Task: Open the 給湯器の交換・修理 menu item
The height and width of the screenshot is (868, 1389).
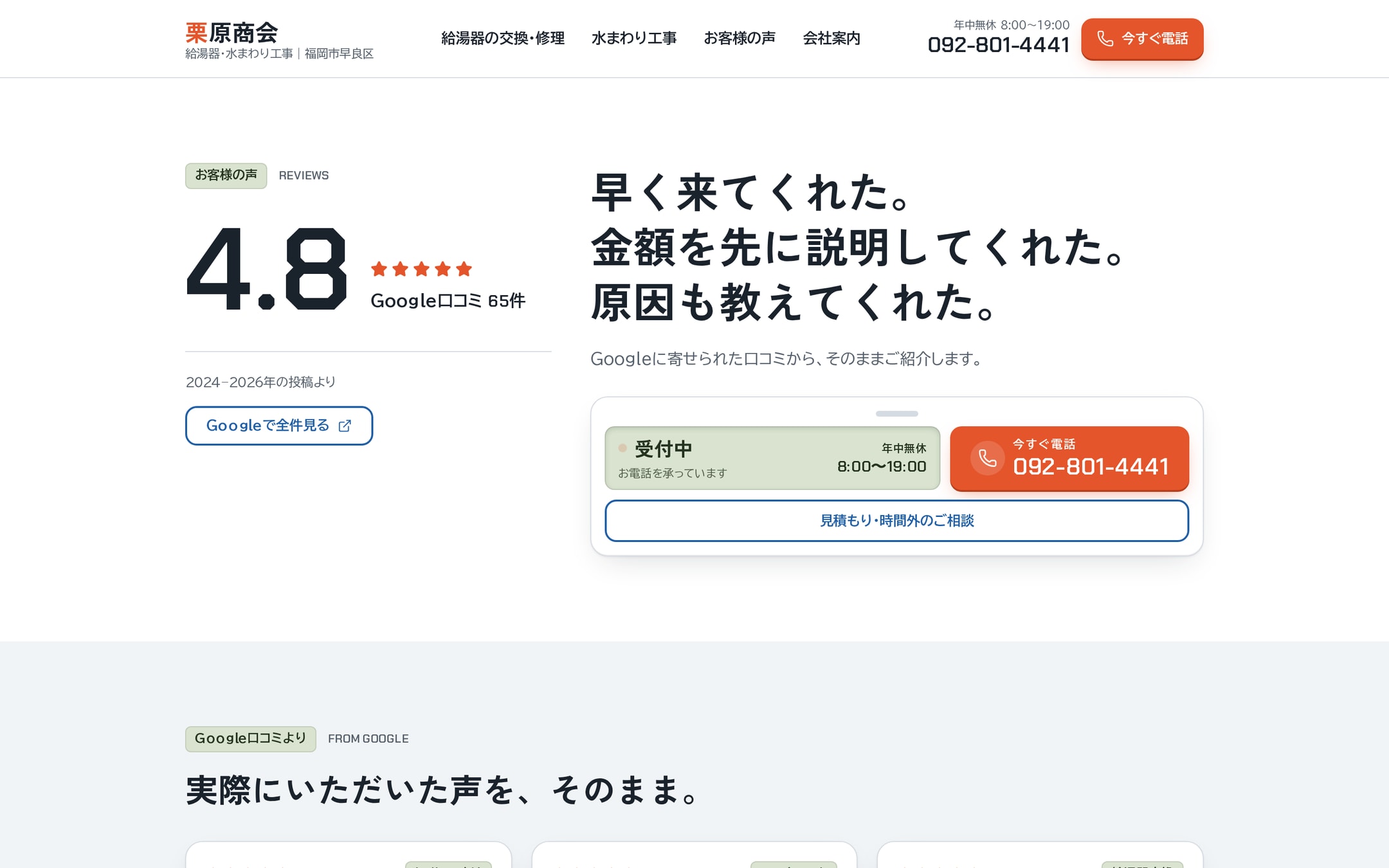Action: [x=503, y=39]
